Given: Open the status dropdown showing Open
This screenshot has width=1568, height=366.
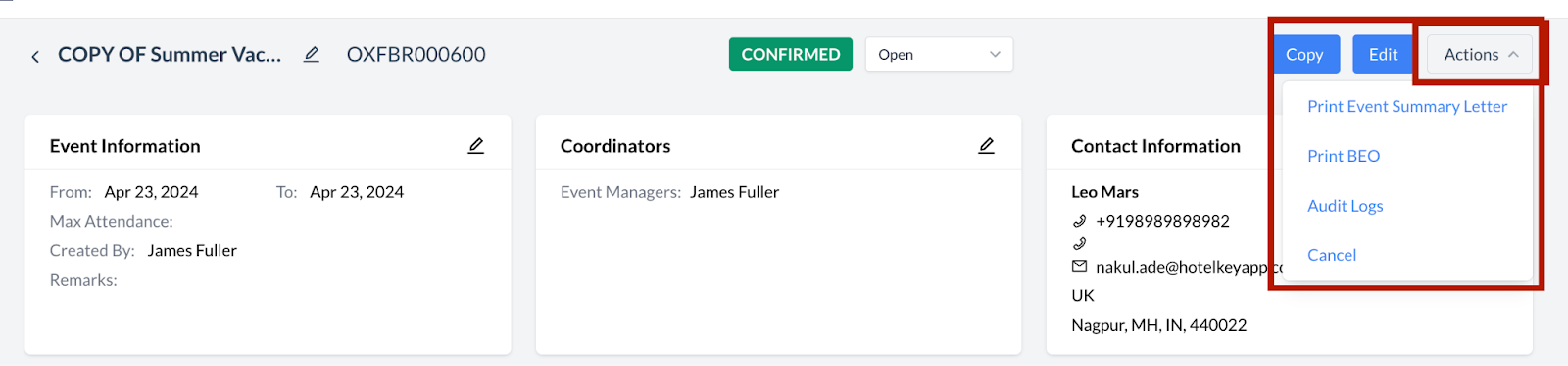Looking at the screenshot, I should point(939,55).
